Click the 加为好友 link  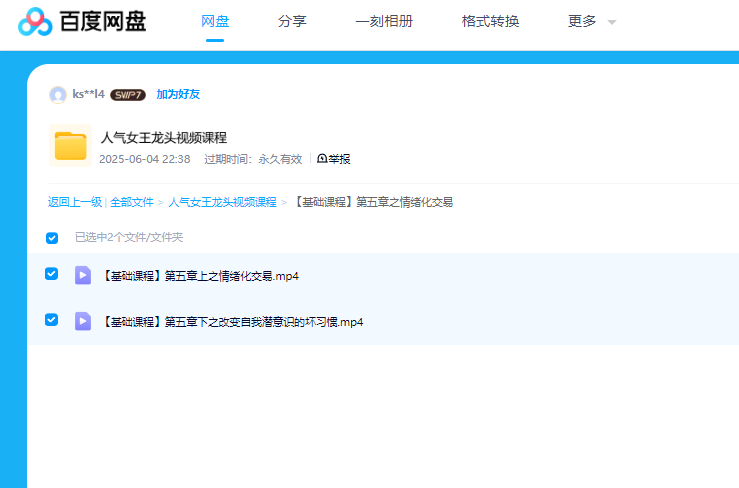[178, 95]
